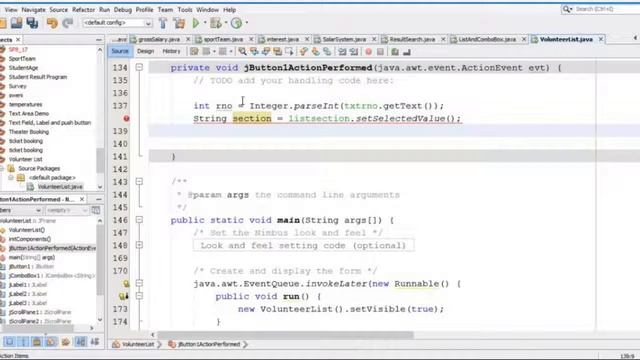Close the interest.java tab
This screenshot has height=360, width=640.
(307, 39)
